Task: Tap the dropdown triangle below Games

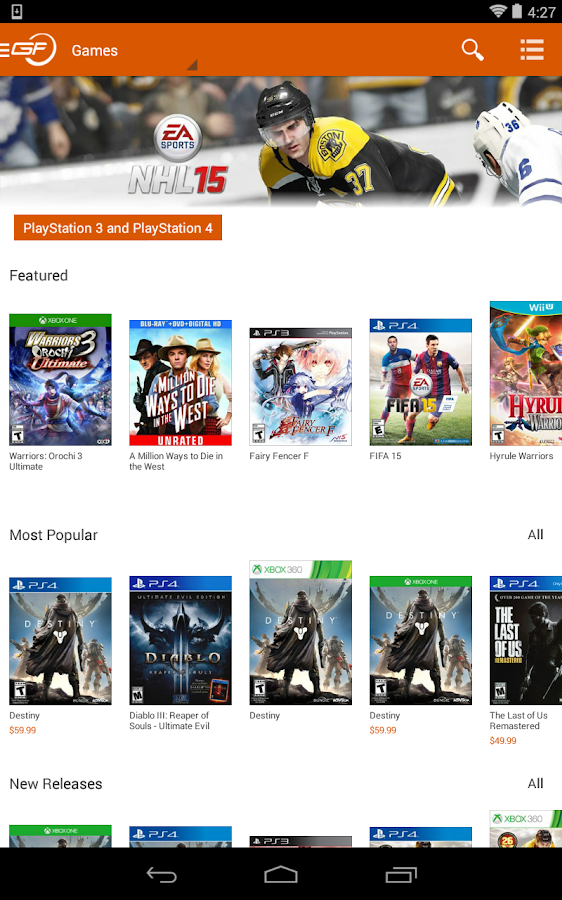Action: click(192, 65)
